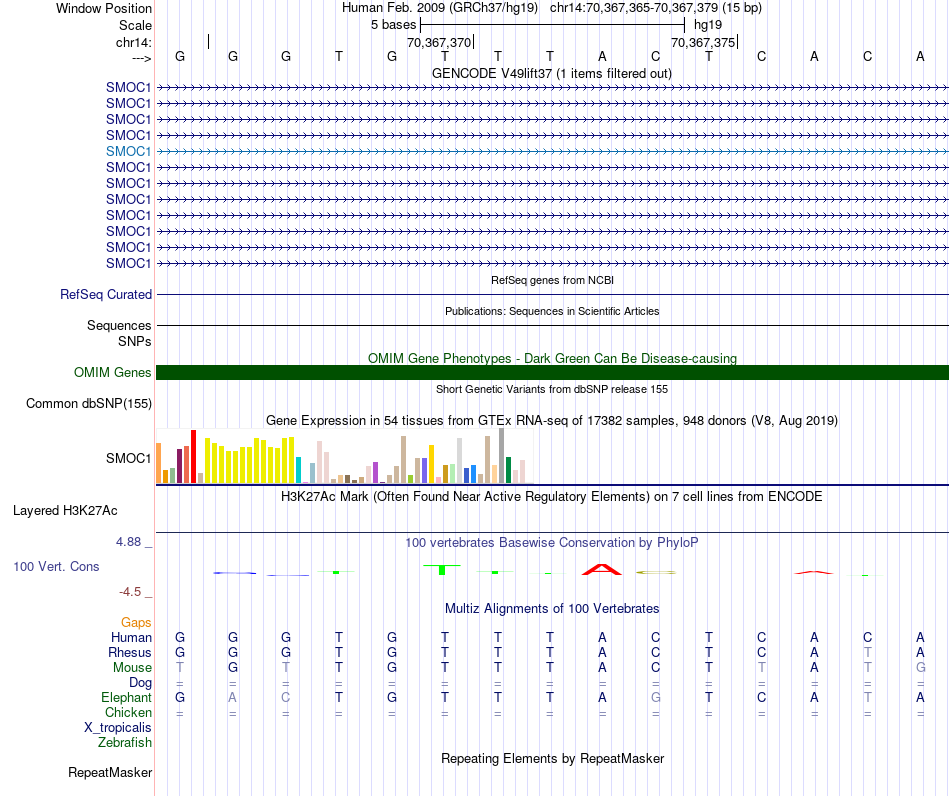This screenshot has height=796, width=950.
Task: Click the Zebrafish species label
Action: point(125,743)
